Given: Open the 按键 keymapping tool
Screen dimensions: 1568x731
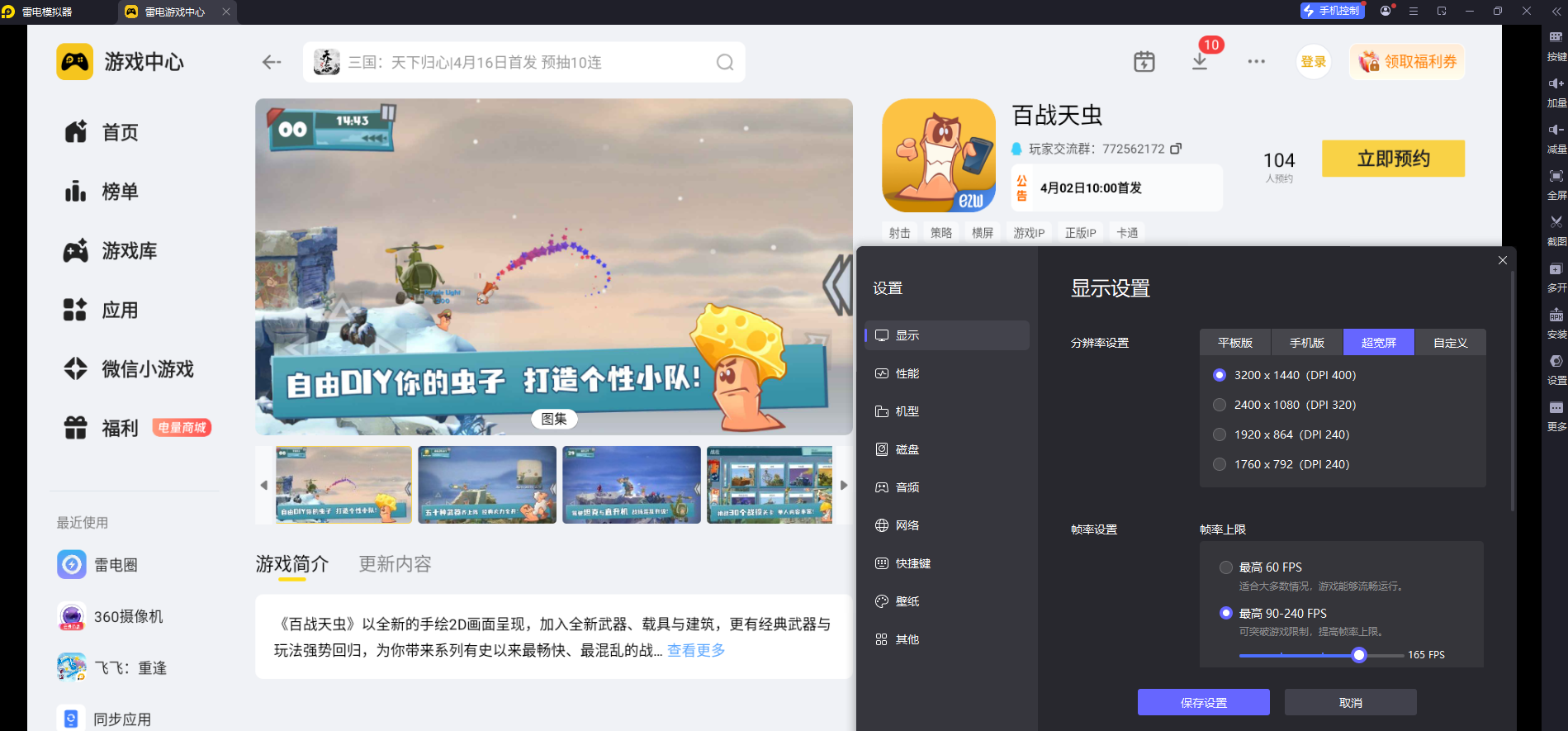Looking at the screenshot, I should pyautogui.click(x=1556, y=46).
